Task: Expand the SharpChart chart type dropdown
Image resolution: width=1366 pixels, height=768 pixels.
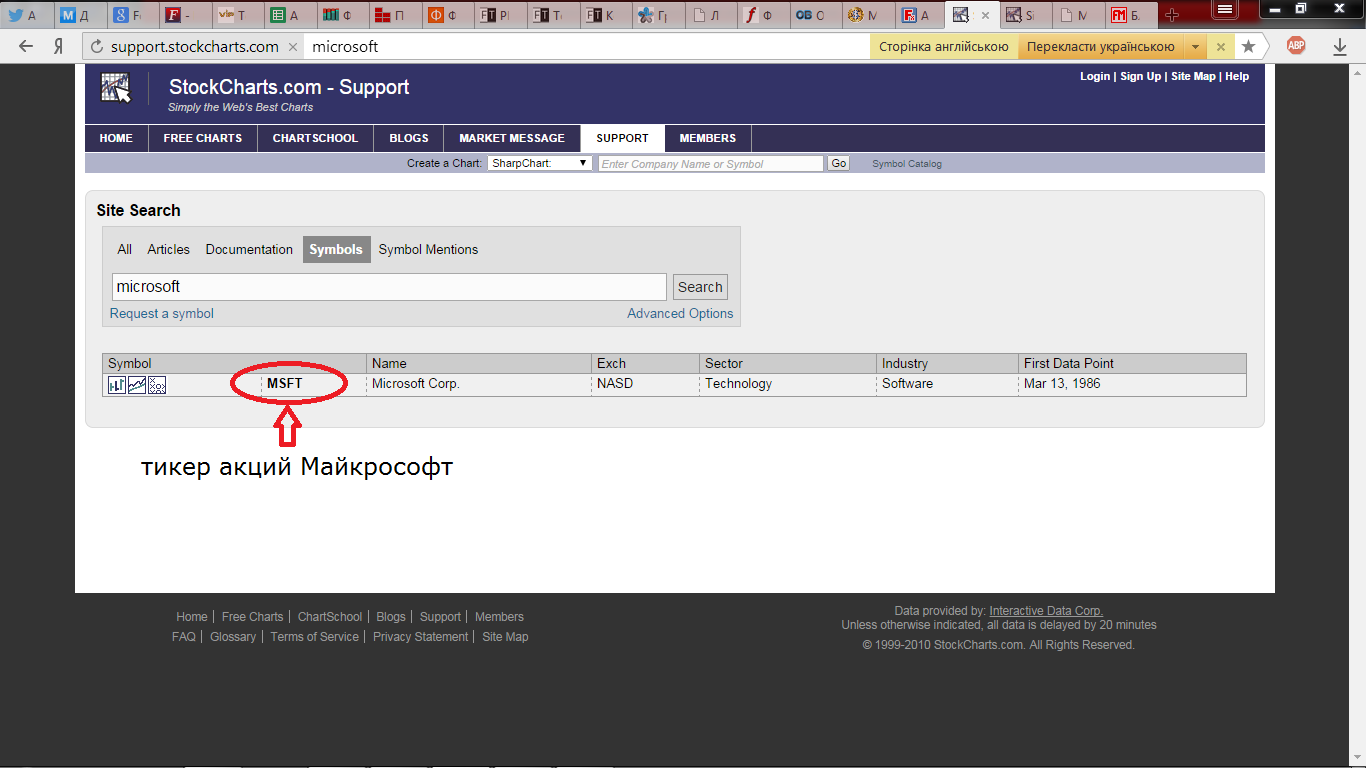Action: (540, 163)
